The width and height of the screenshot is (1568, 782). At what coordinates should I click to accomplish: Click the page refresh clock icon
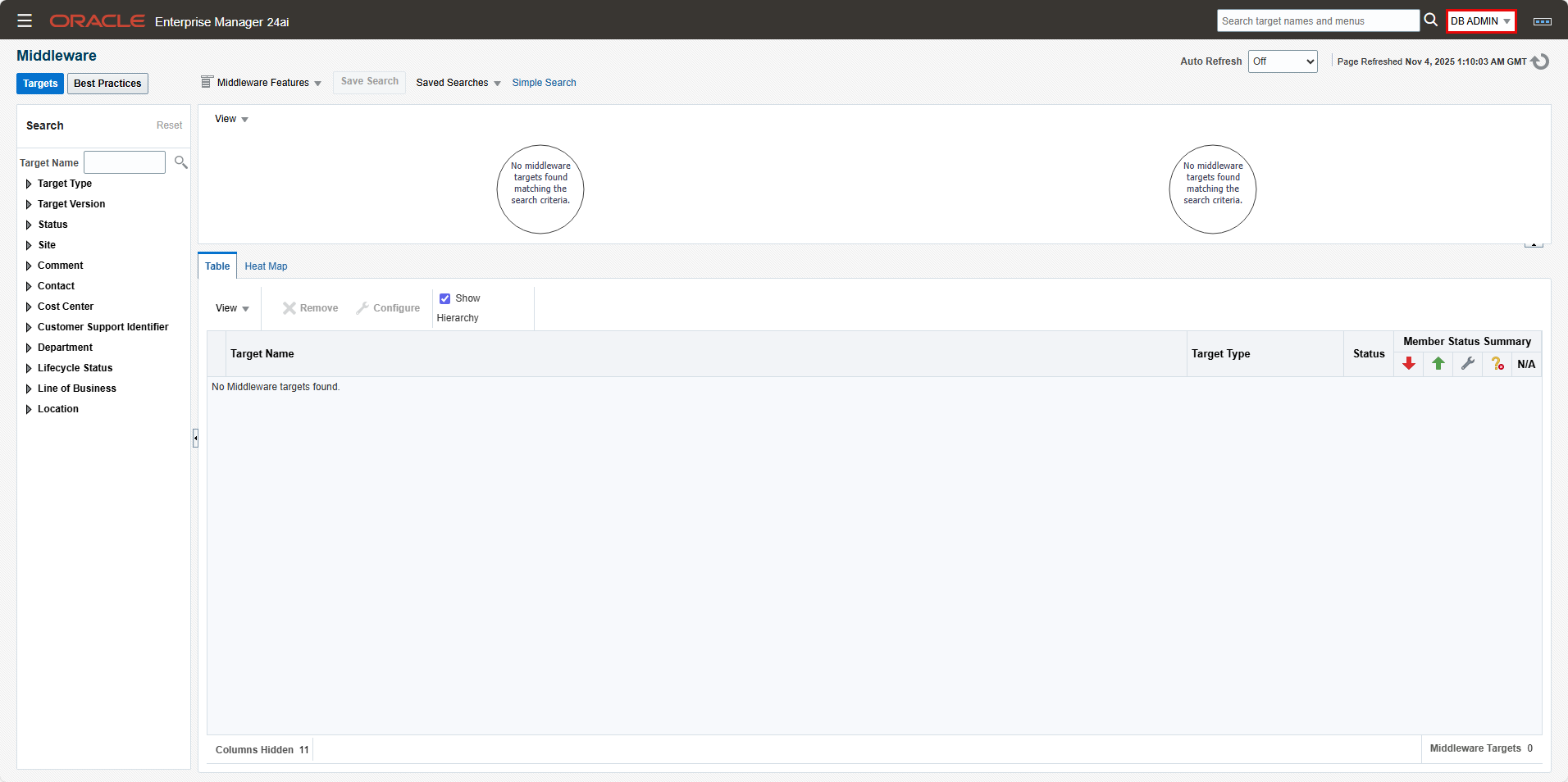point(1540,61)
